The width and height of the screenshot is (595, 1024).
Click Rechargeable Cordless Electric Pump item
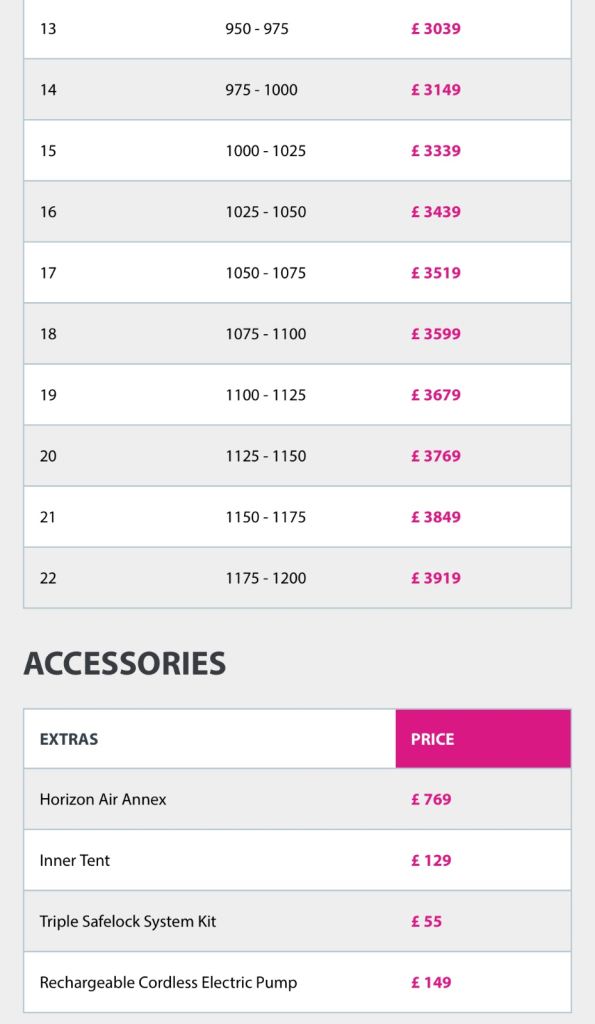tap(169, 983)
